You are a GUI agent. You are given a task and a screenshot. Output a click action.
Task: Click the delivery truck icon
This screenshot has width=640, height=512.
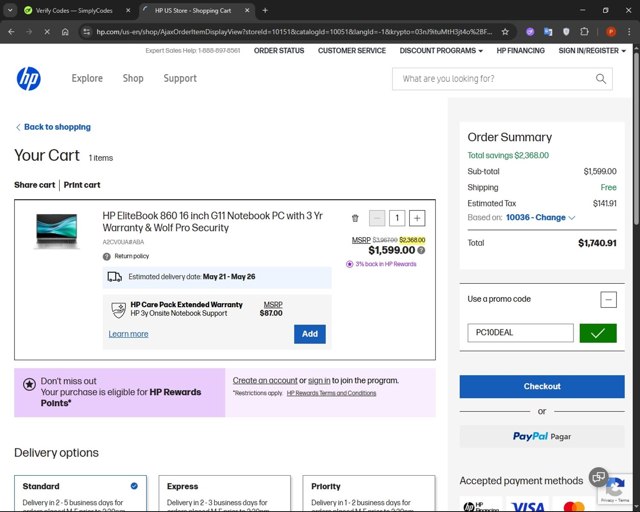pos(114,277)
